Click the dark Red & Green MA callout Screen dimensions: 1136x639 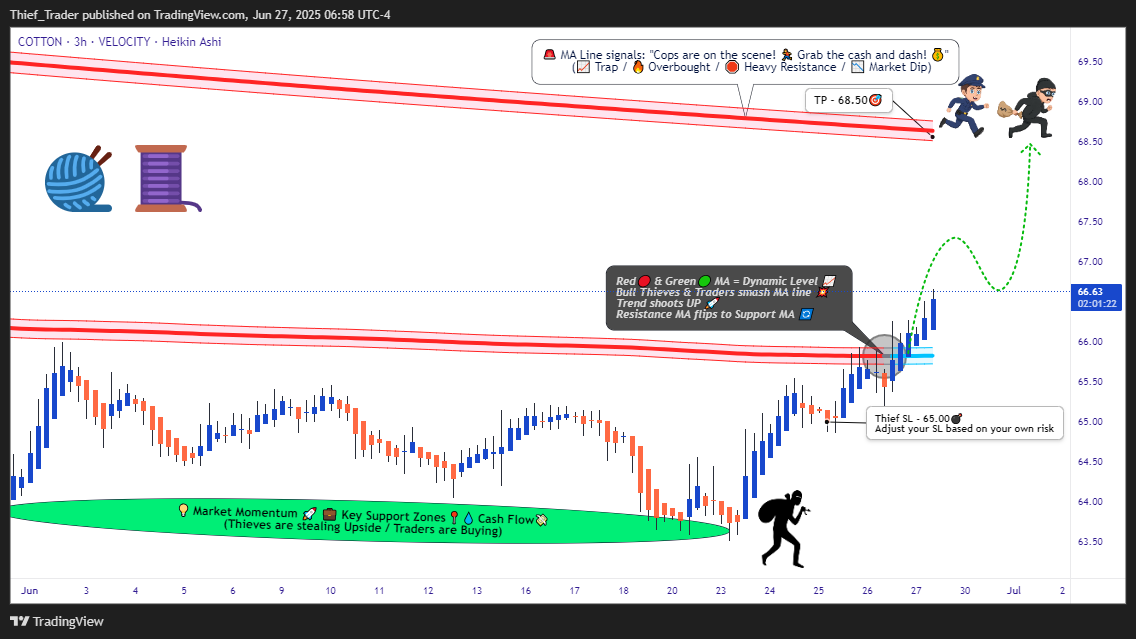click(728, 298)
